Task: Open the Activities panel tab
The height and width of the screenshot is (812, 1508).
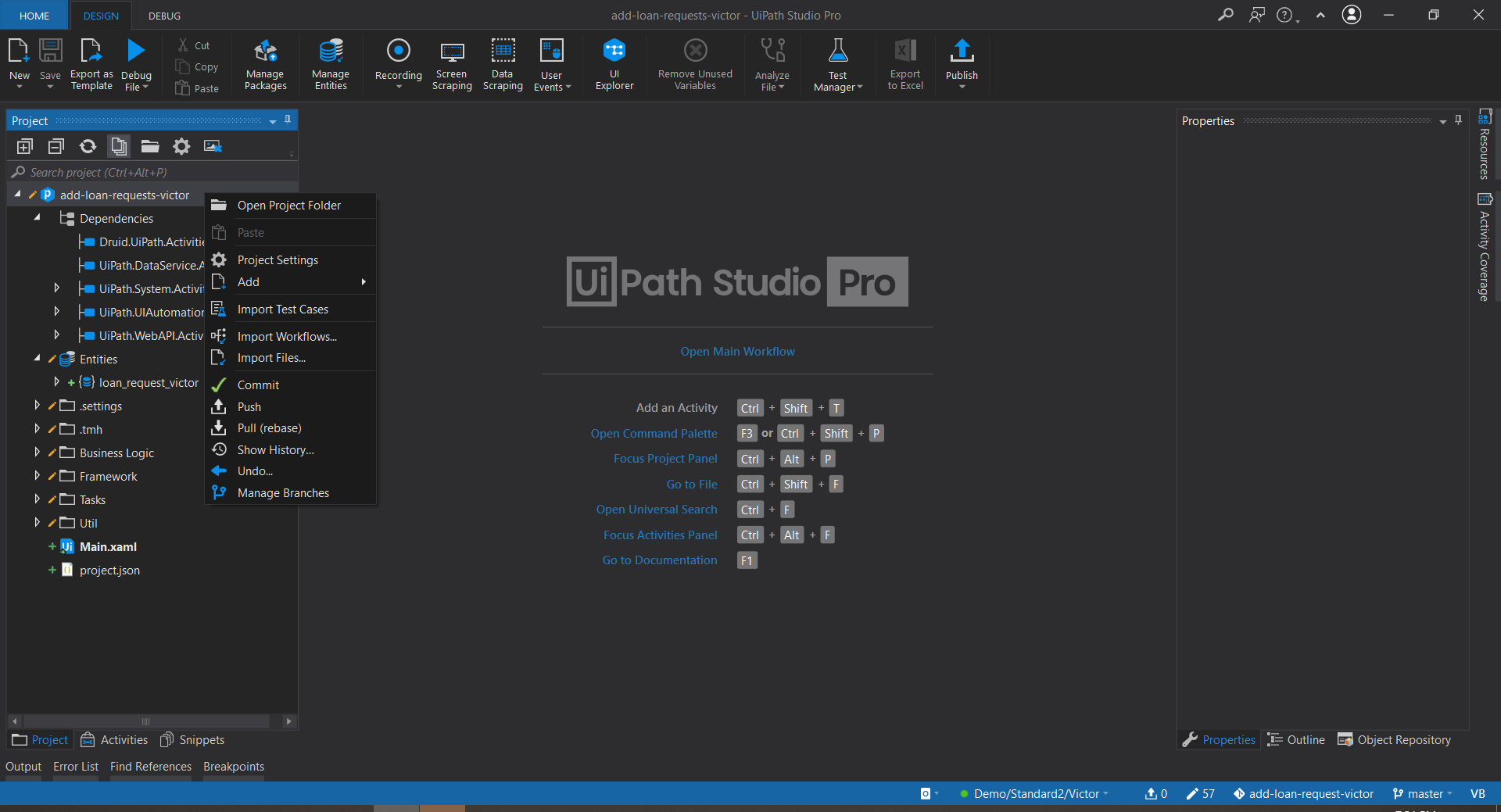Action: coord(115,740)
